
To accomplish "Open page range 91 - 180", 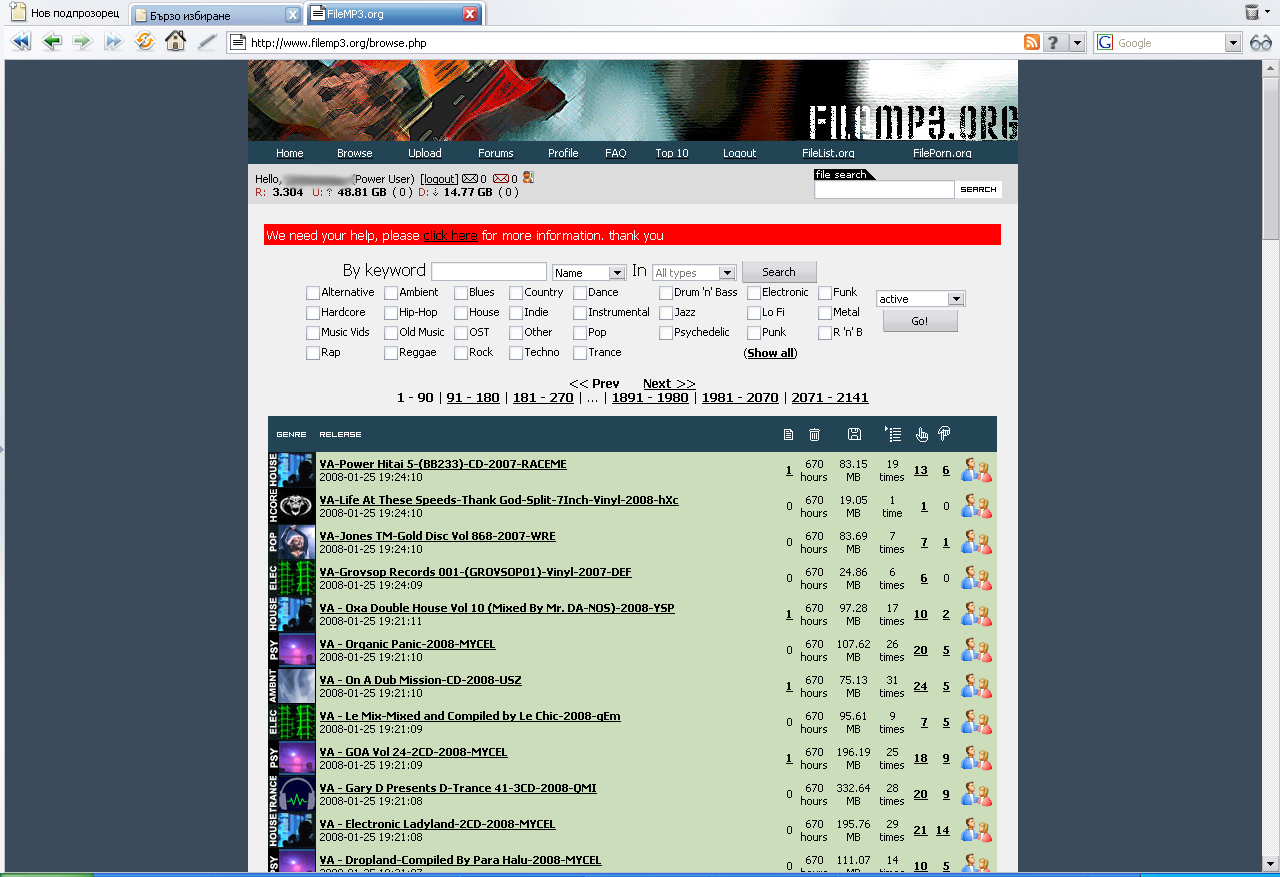I will pyautogui.click(x=473, y=398).
